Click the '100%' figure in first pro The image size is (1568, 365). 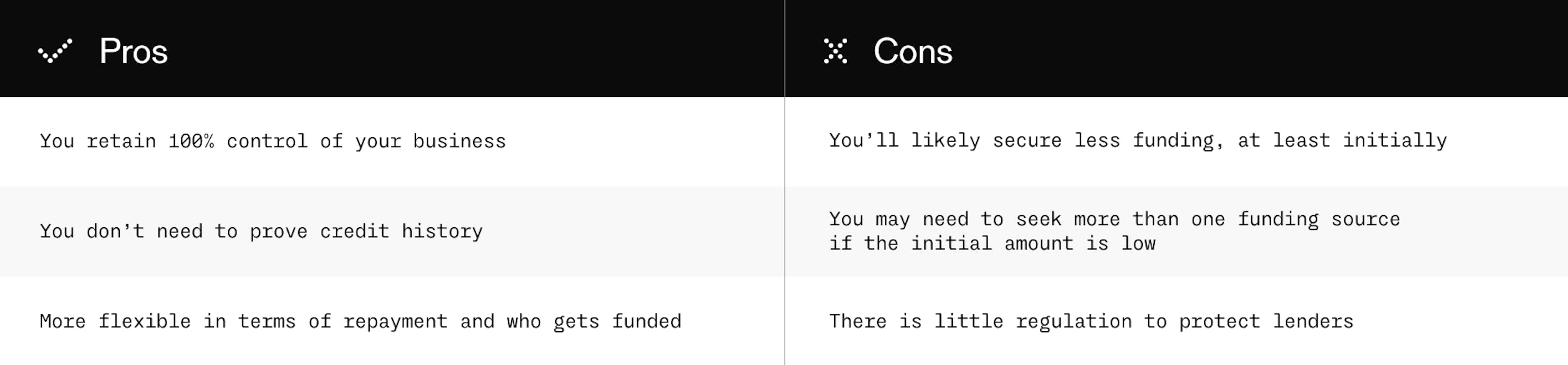point(191,141)
